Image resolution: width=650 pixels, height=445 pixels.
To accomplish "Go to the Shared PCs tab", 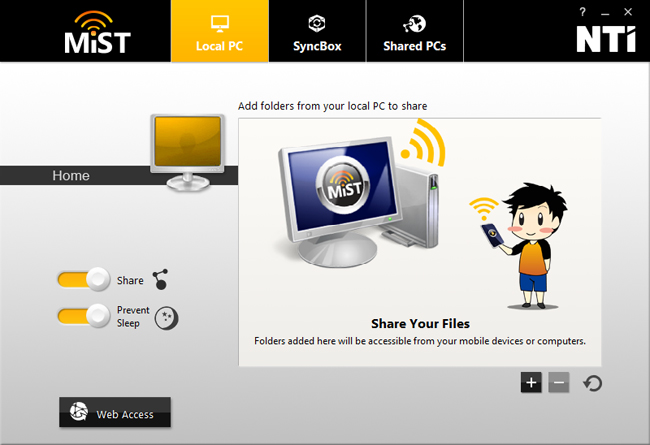I will tap(415, 31).
